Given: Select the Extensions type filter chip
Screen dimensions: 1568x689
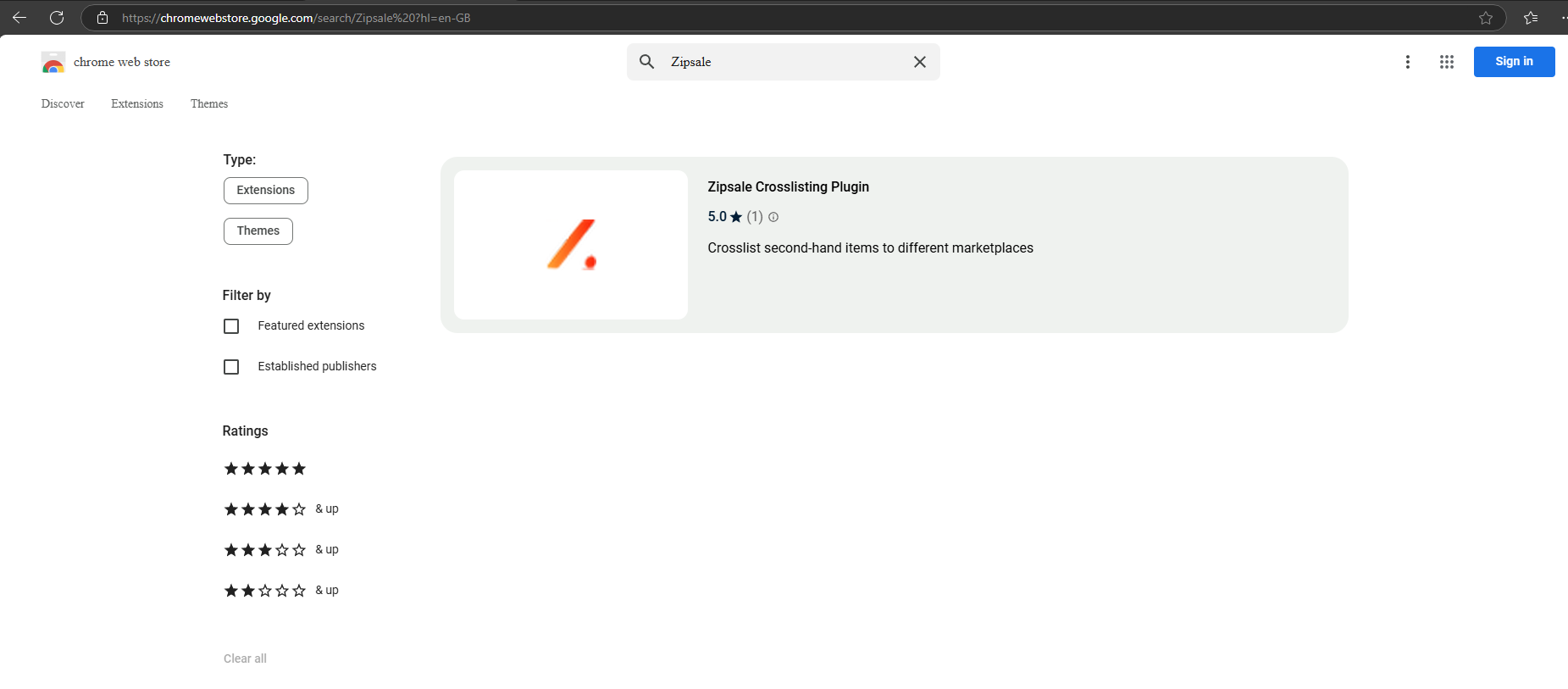Looking at the screenshot, I should pos(266,191).
